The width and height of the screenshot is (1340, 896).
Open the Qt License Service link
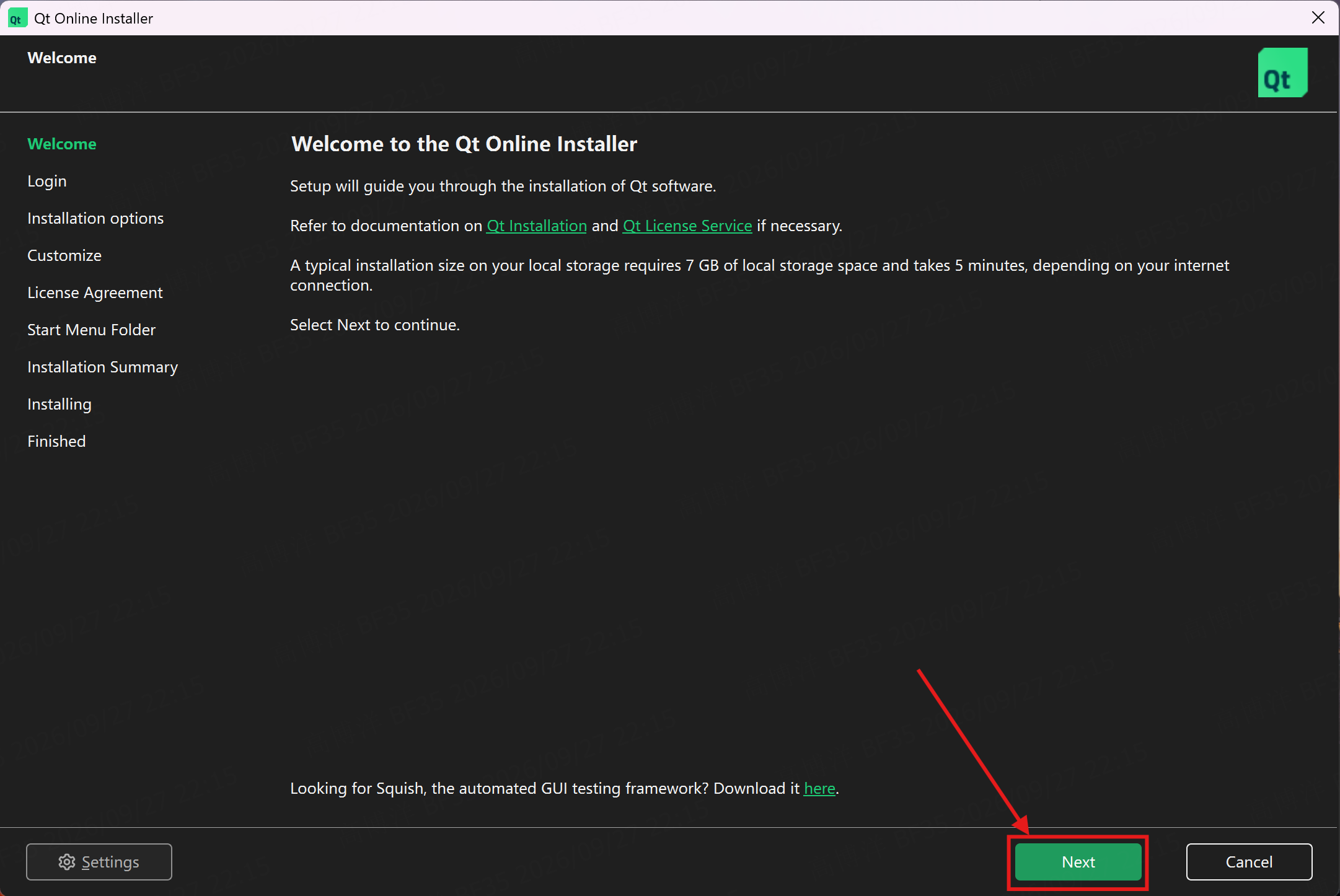coord(687,226)
